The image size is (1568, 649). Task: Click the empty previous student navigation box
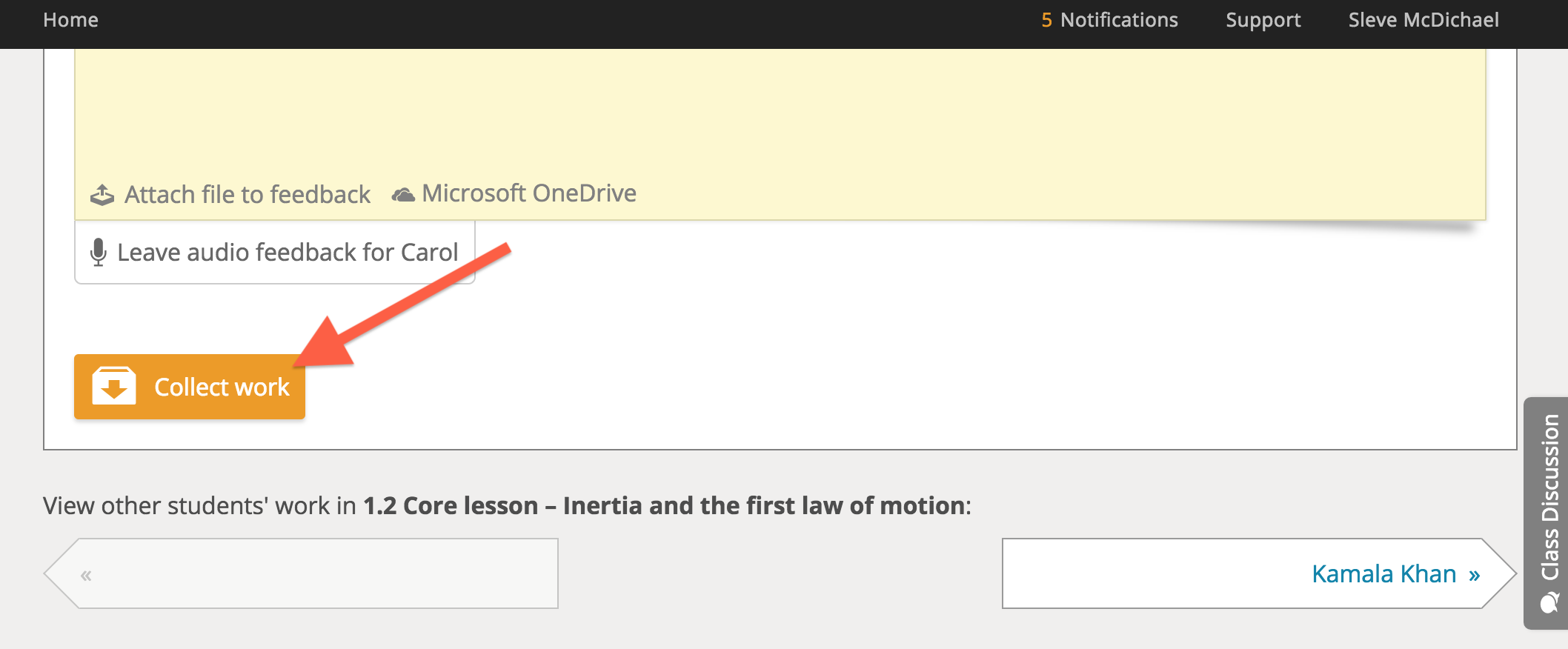(x=302, y=573)
